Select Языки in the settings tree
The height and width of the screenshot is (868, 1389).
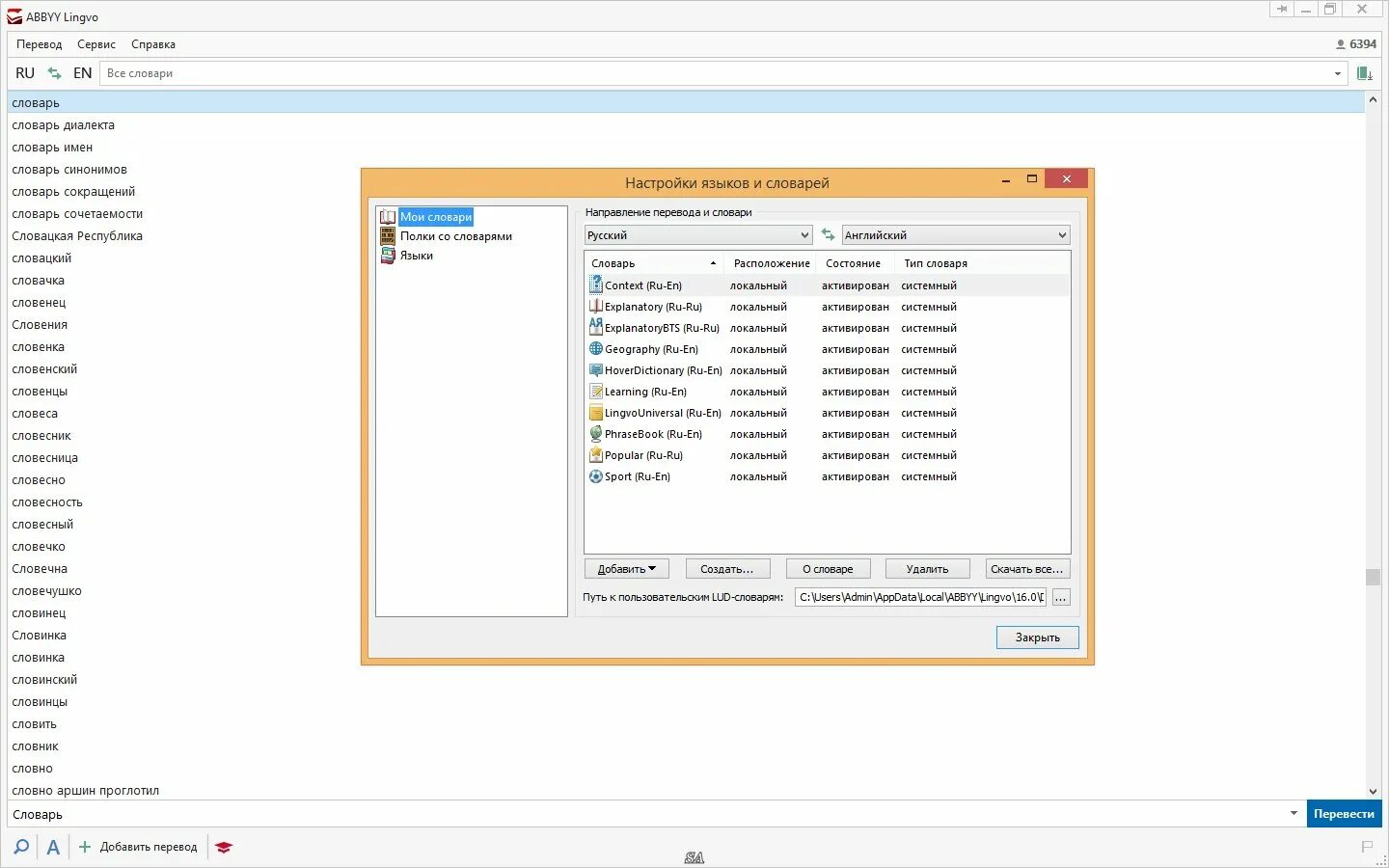417,256
